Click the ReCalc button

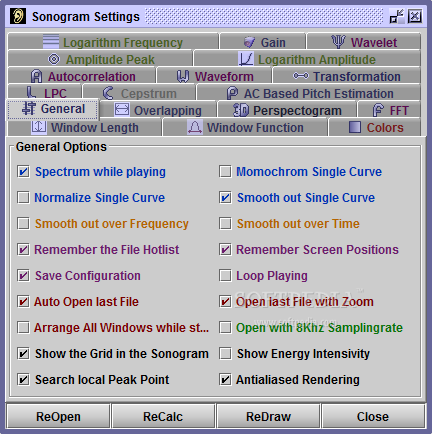click(x=163, y=416)
